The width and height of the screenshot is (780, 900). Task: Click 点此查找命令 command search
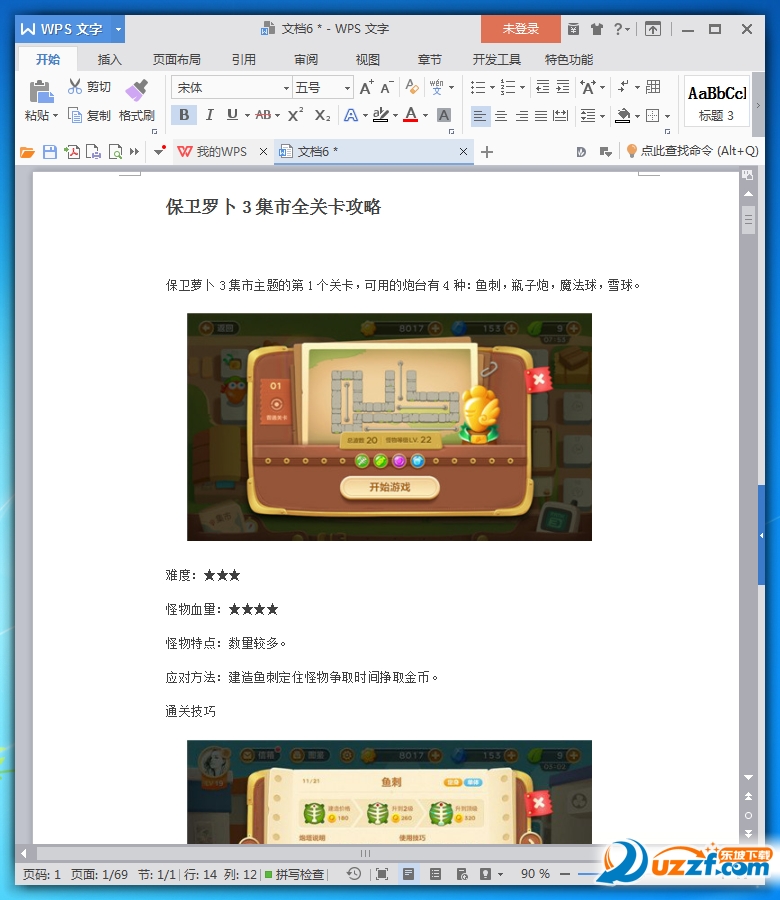pyautogui.click(x=692, y=151)
